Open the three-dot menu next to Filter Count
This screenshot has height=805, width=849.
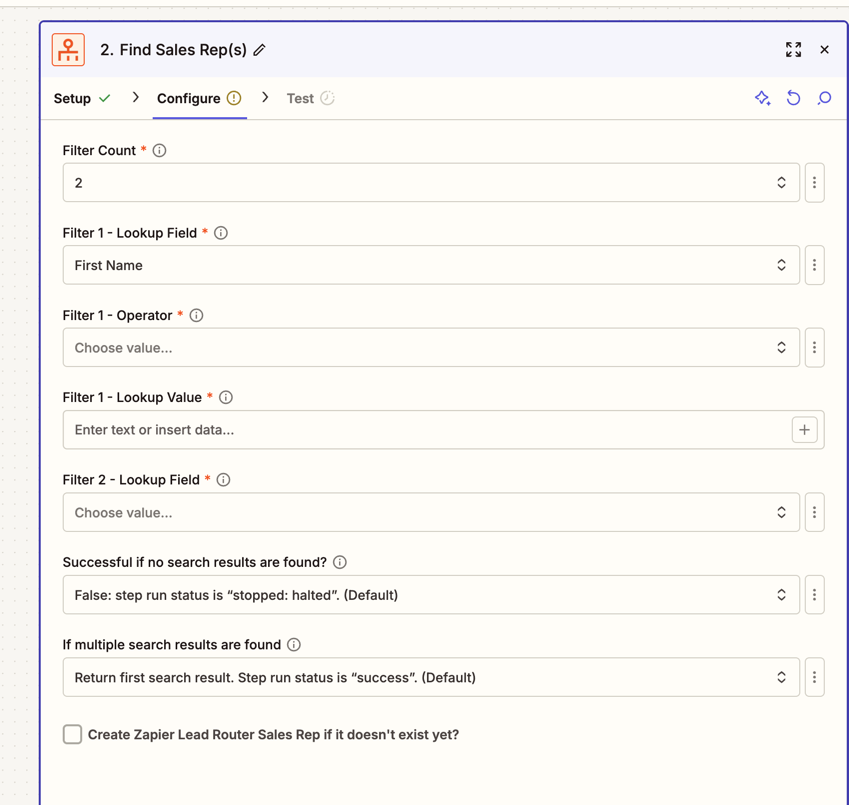(814, 182)
